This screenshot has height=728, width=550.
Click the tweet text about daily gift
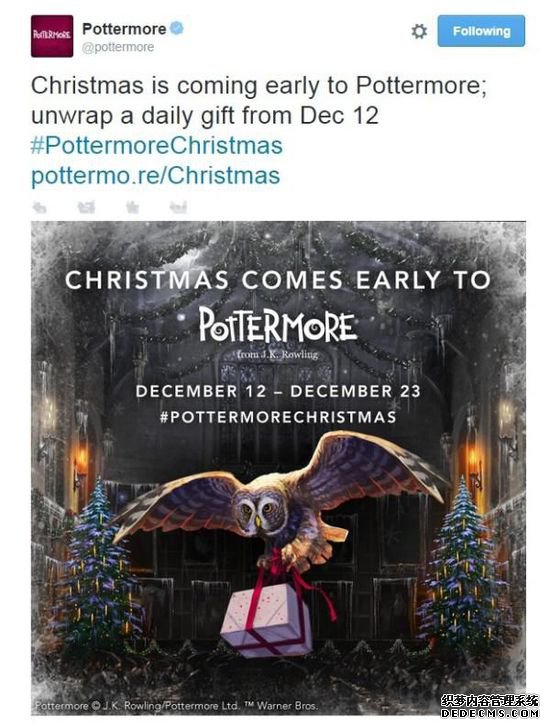[259, 100]
